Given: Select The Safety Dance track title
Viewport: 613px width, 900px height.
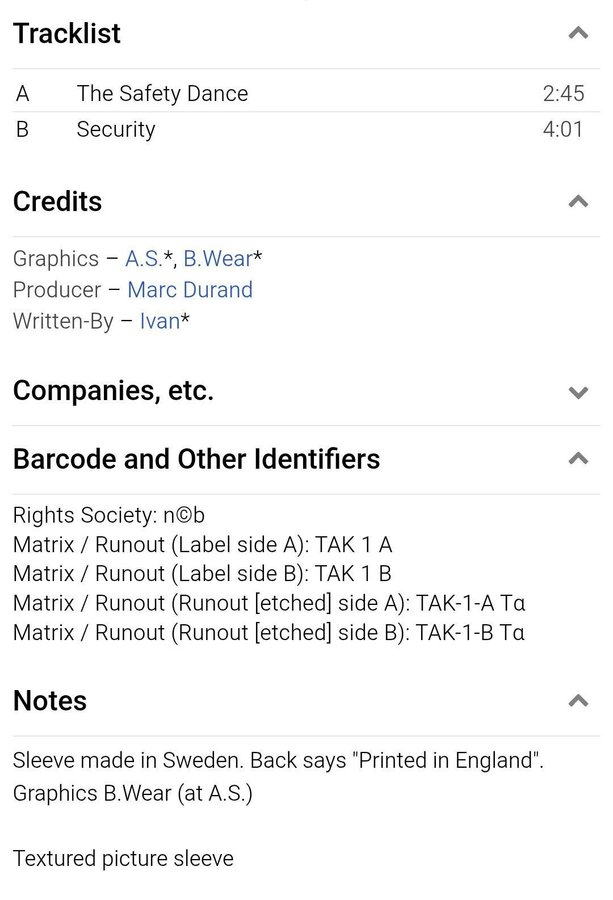Looking at the screenshot, I should [x=162, y=94].
